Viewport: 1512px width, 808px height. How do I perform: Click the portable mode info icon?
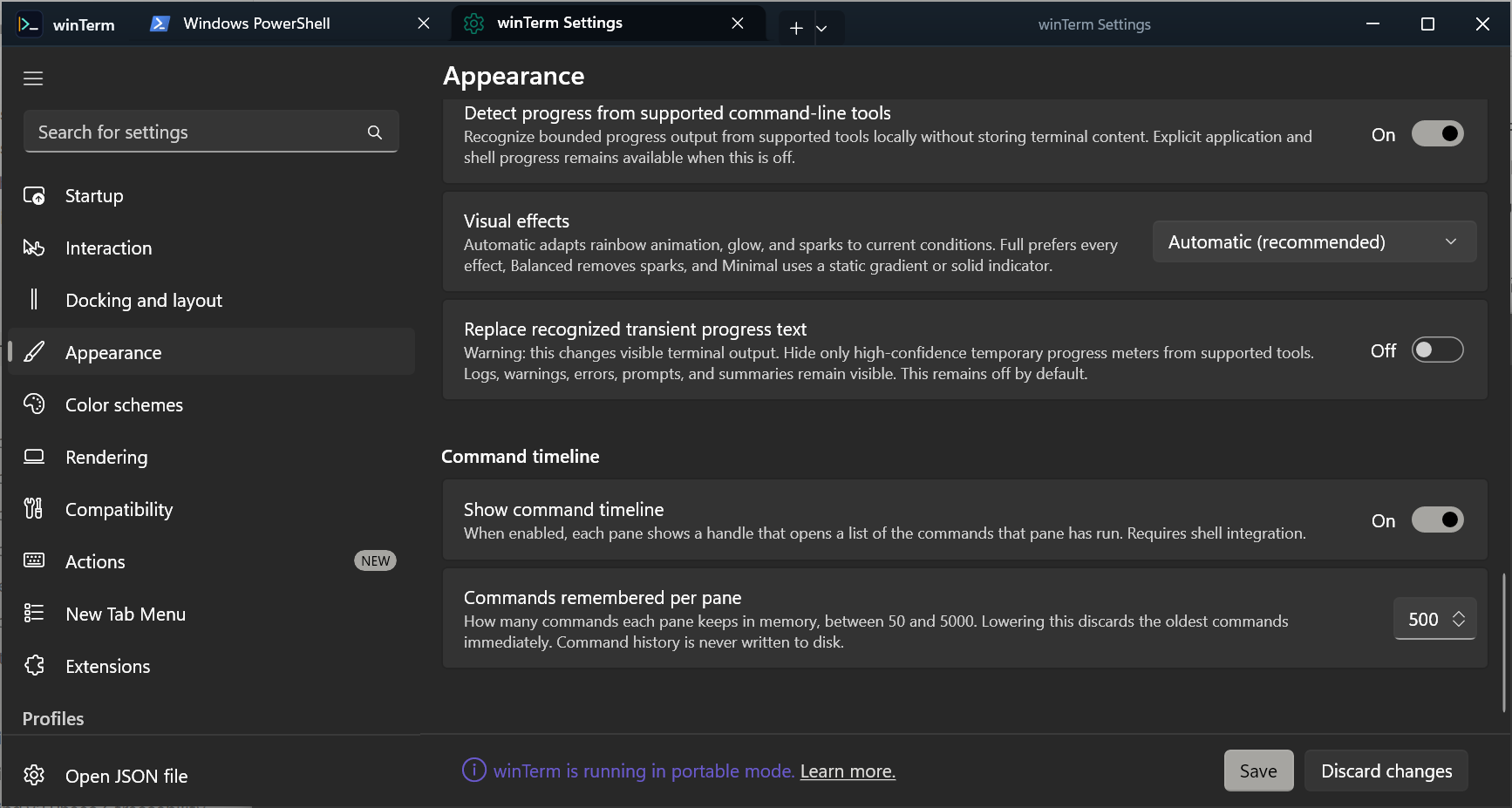[473, 771]
